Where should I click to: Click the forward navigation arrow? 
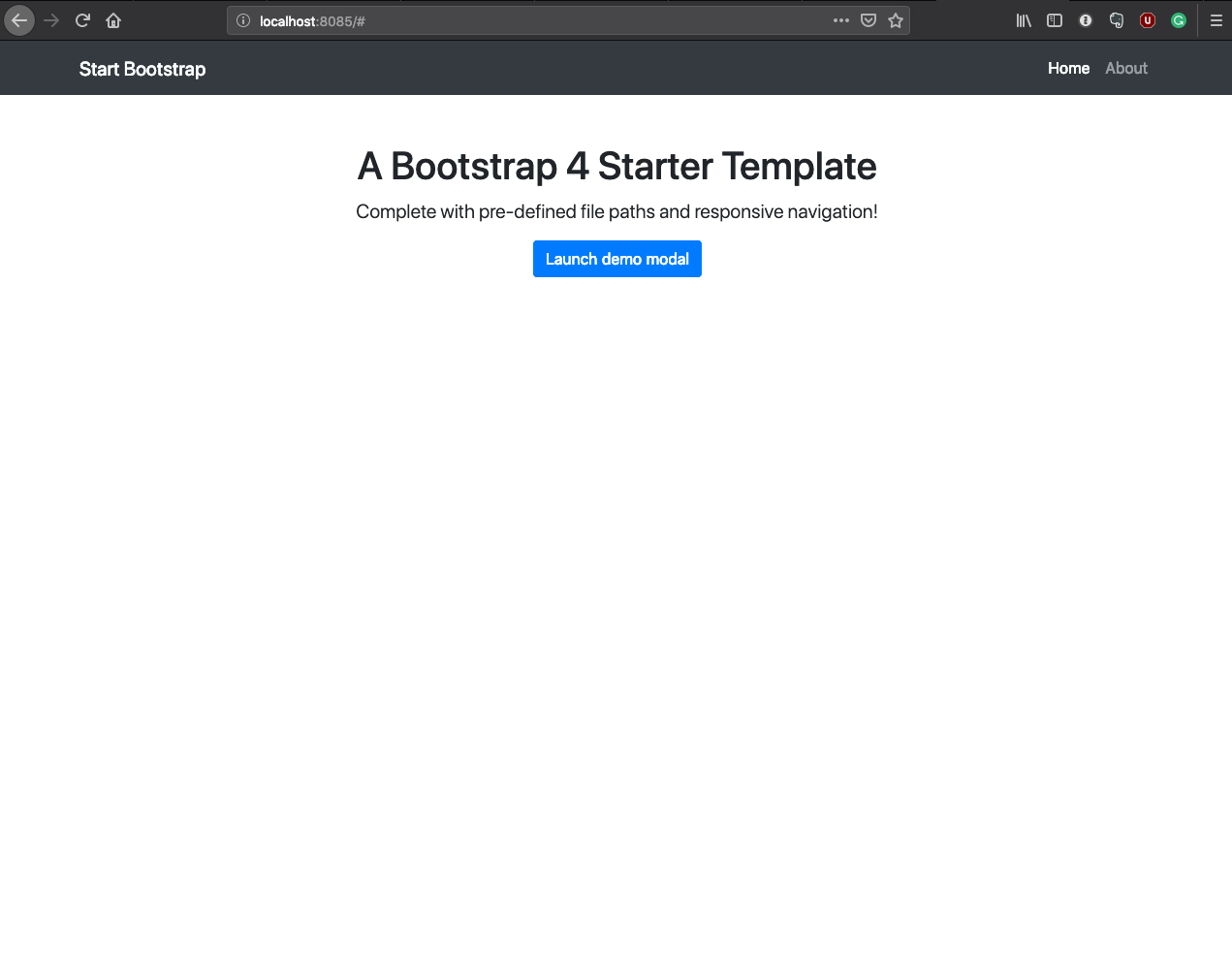click(x=51, y=20)
